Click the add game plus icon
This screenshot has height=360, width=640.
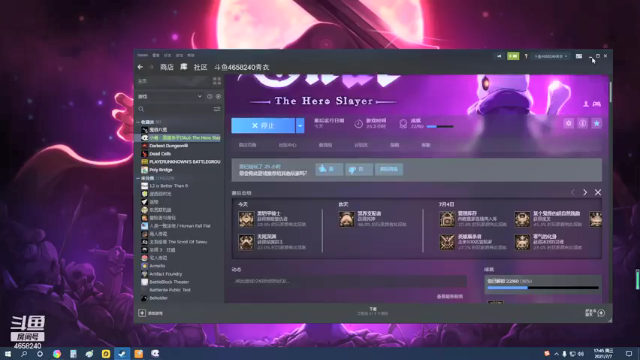click(142, 313)
